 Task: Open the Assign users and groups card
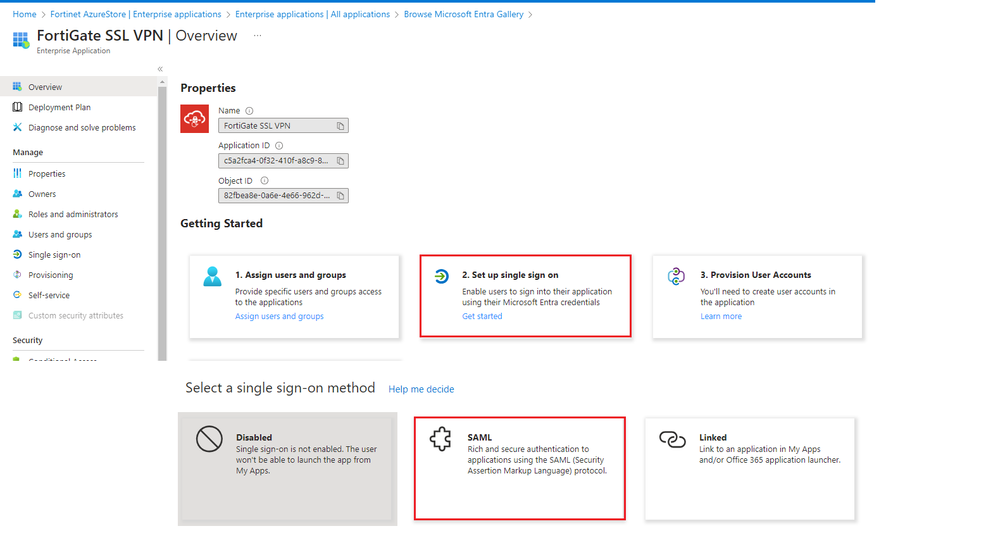(x=294, y=297)
